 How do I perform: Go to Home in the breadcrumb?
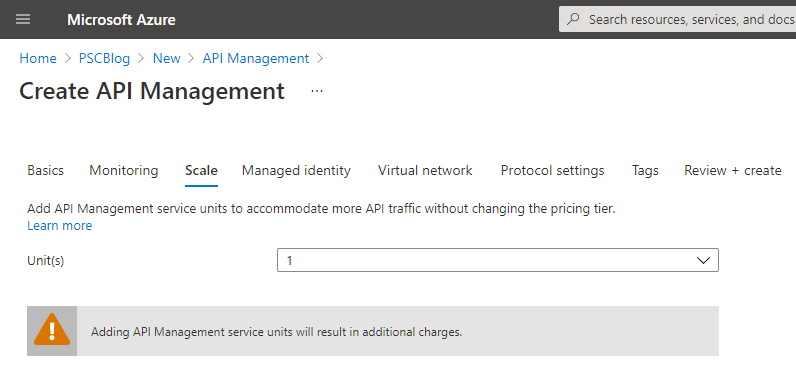[38, 58]
